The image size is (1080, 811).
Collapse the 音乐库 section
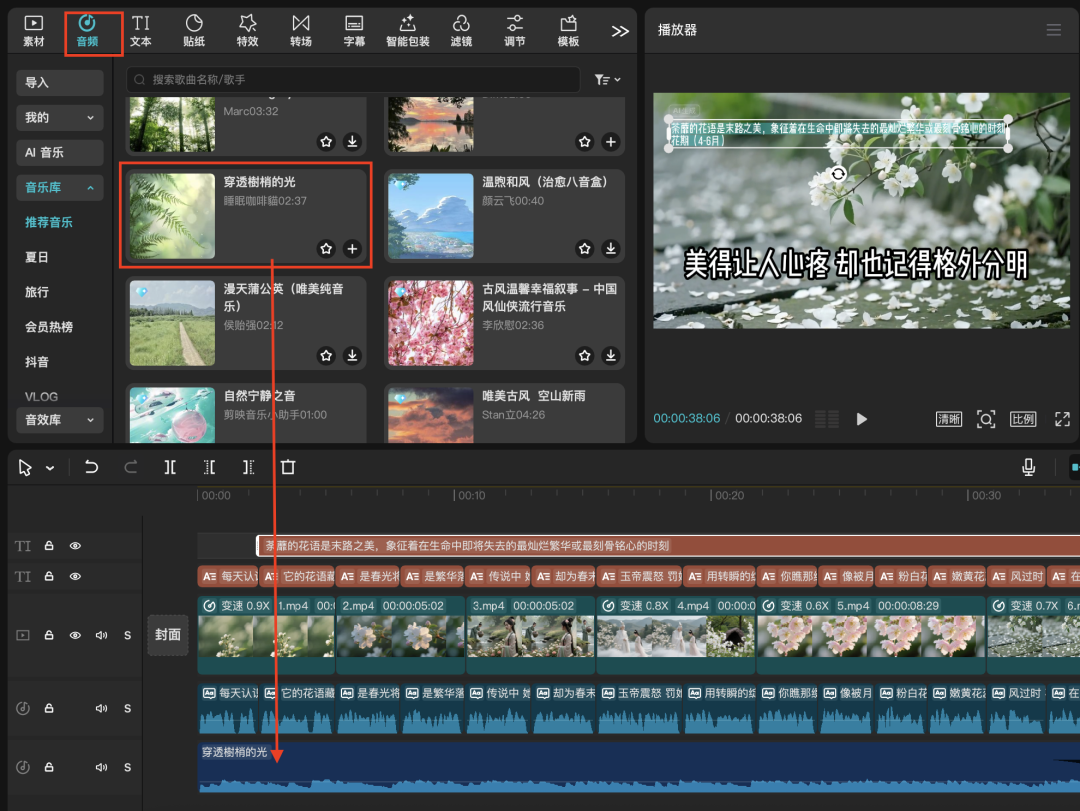60,187
